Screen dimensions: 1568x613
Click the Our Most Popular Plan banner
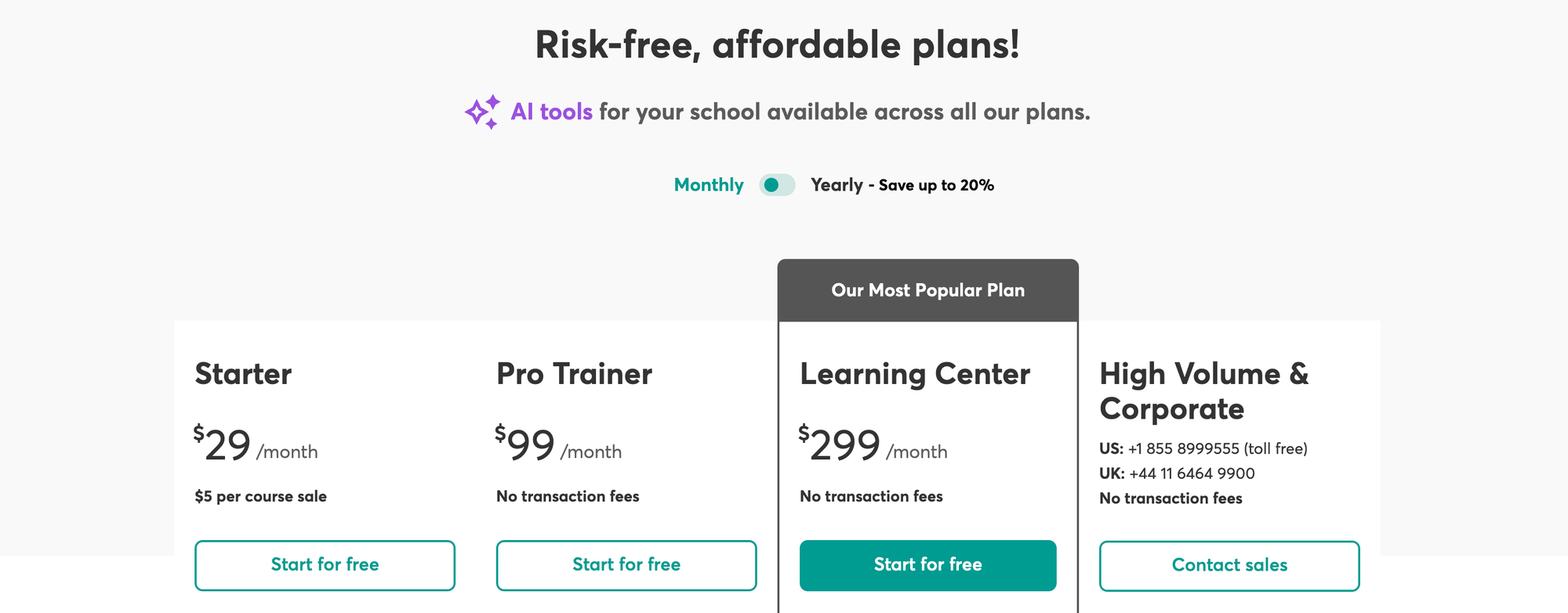(x=927, y=290)
